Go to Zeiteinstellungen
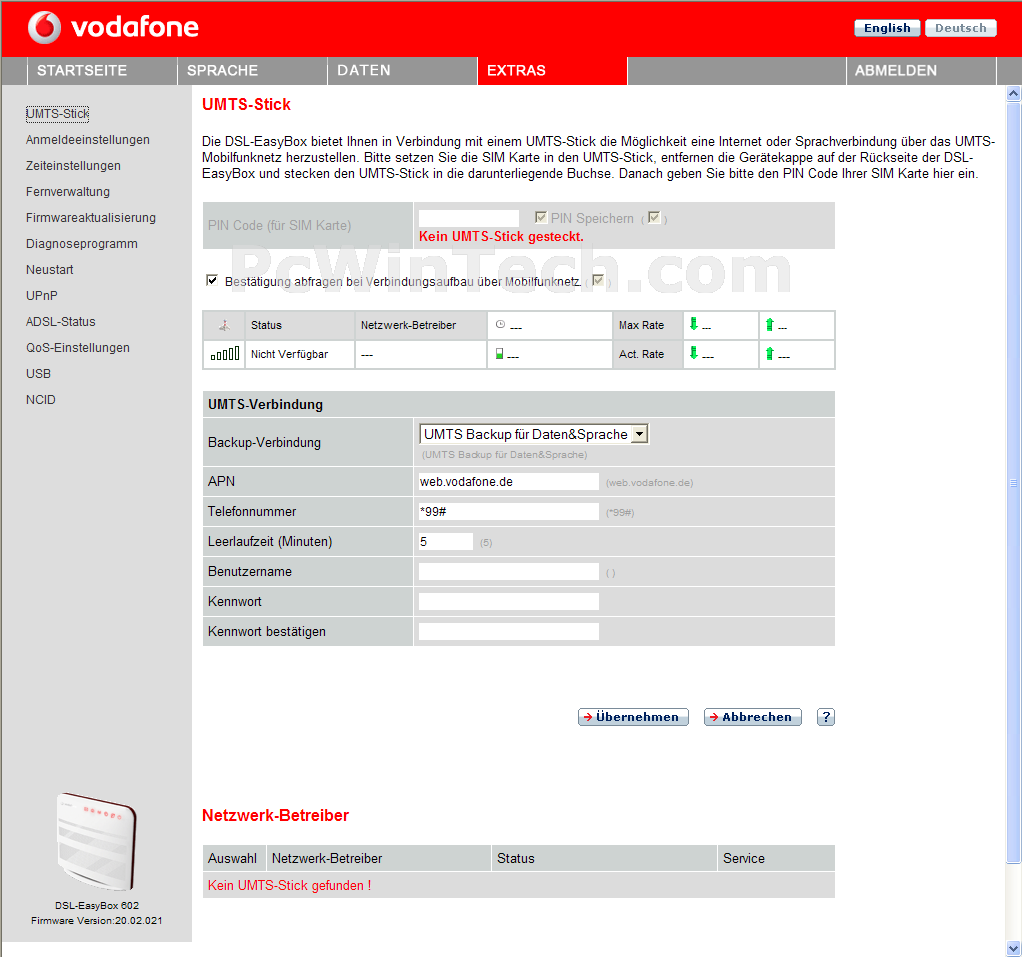Image resolution: width=1022 pixels, height=957 pixels. click(73, 166)
